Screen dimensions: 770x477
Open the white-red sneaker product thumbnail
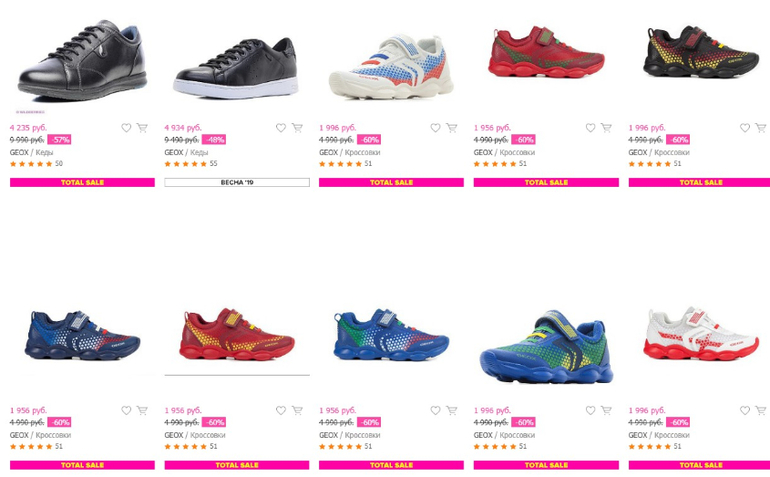(x=701, y=334)
